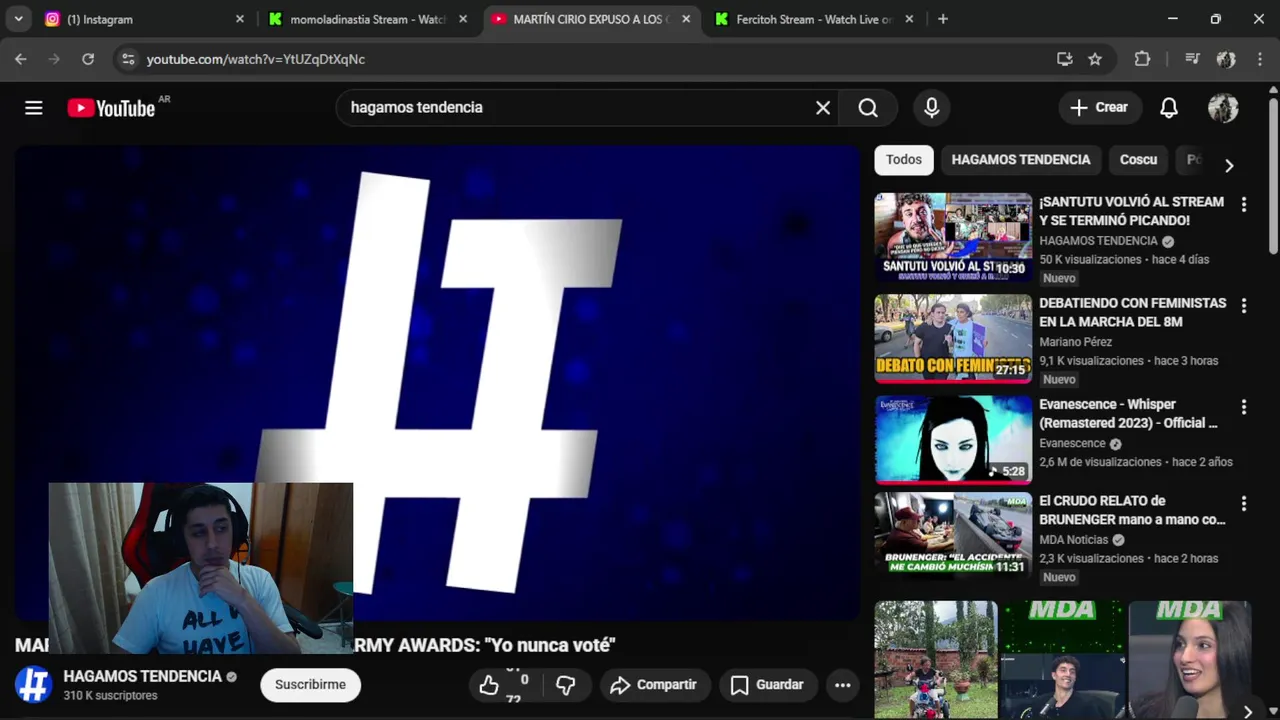This screenshot has height=720, width=1280.
Task: Open the more actions three-dot menu
Action: coord(843,685)
